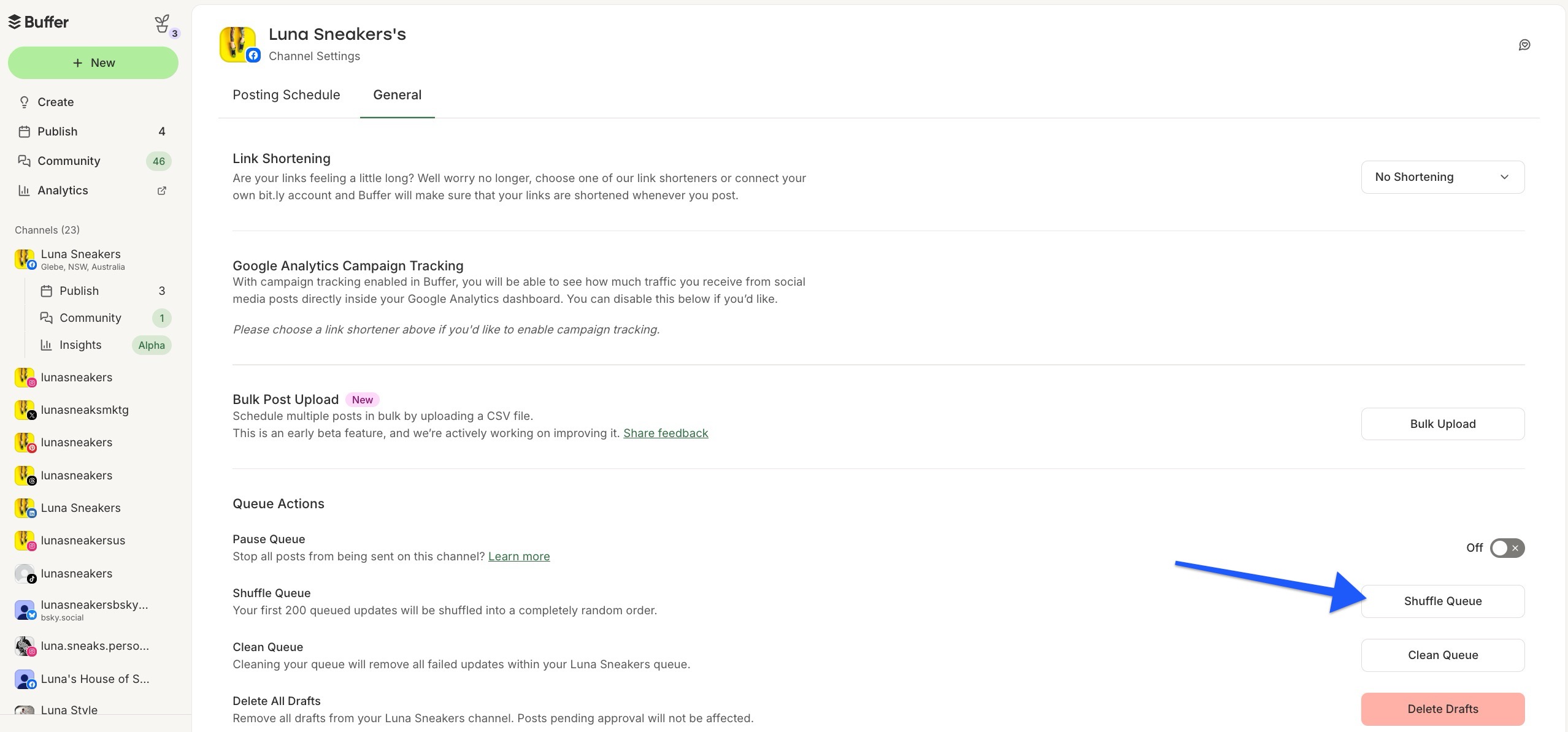Open Create from the sidebar lightbulb icon
1568x732 pixels.
tap(24, 102)
